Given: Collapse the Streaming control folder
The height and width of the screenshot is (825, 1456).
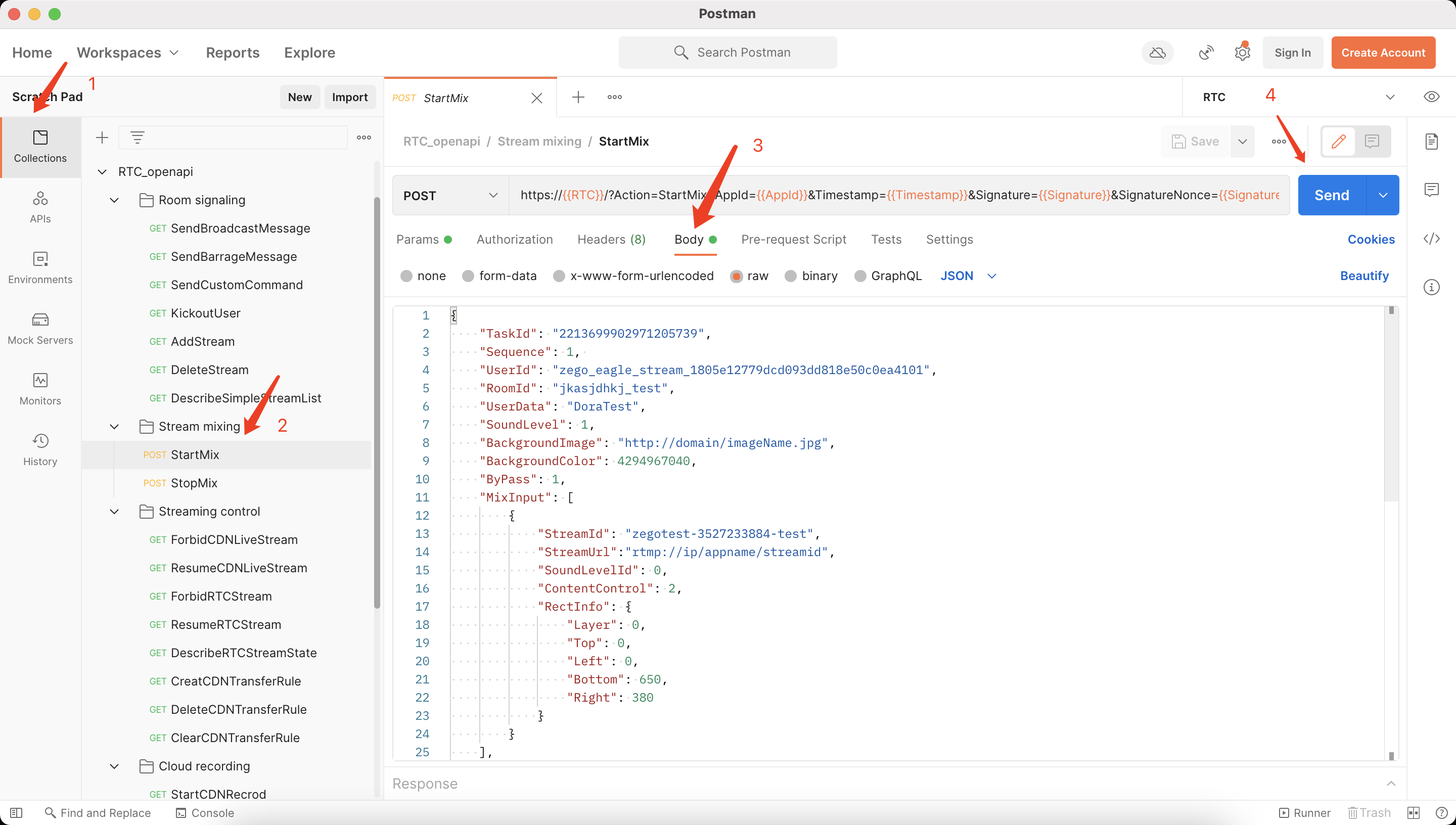Looking at the screenshot, I should tap(114, 512).
